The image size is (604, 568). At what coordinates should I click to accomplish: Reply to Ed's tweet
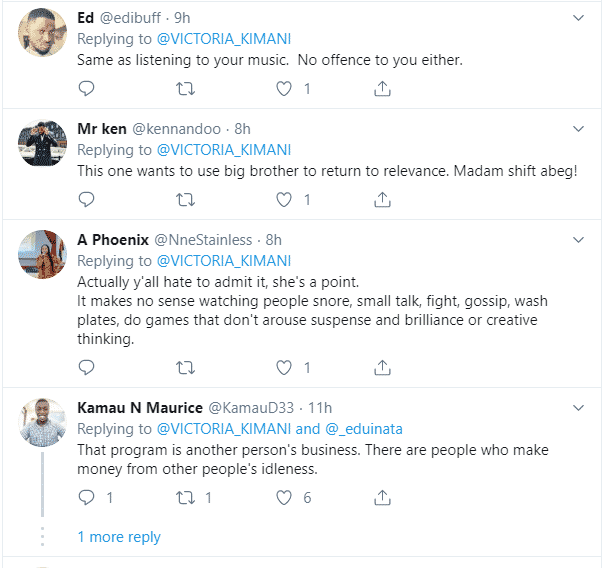(86, 89)
